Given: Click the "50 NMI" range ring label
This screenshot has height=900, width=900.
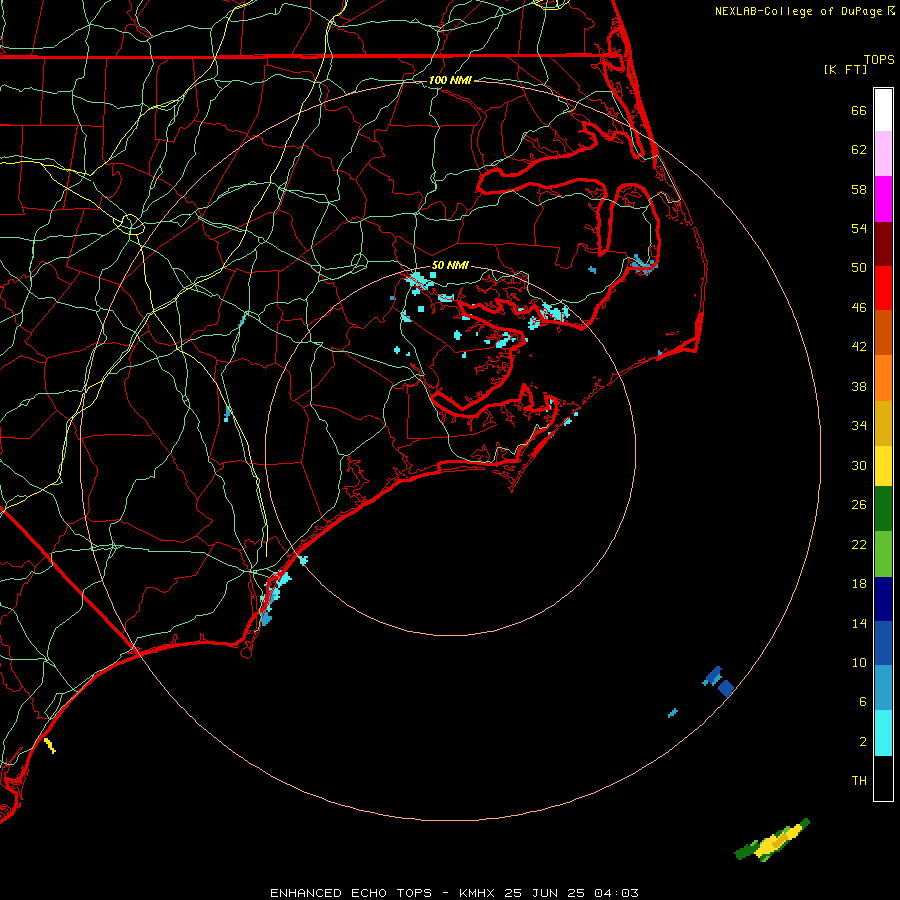Looking at the screenshot, I should (x=450, y=265).
